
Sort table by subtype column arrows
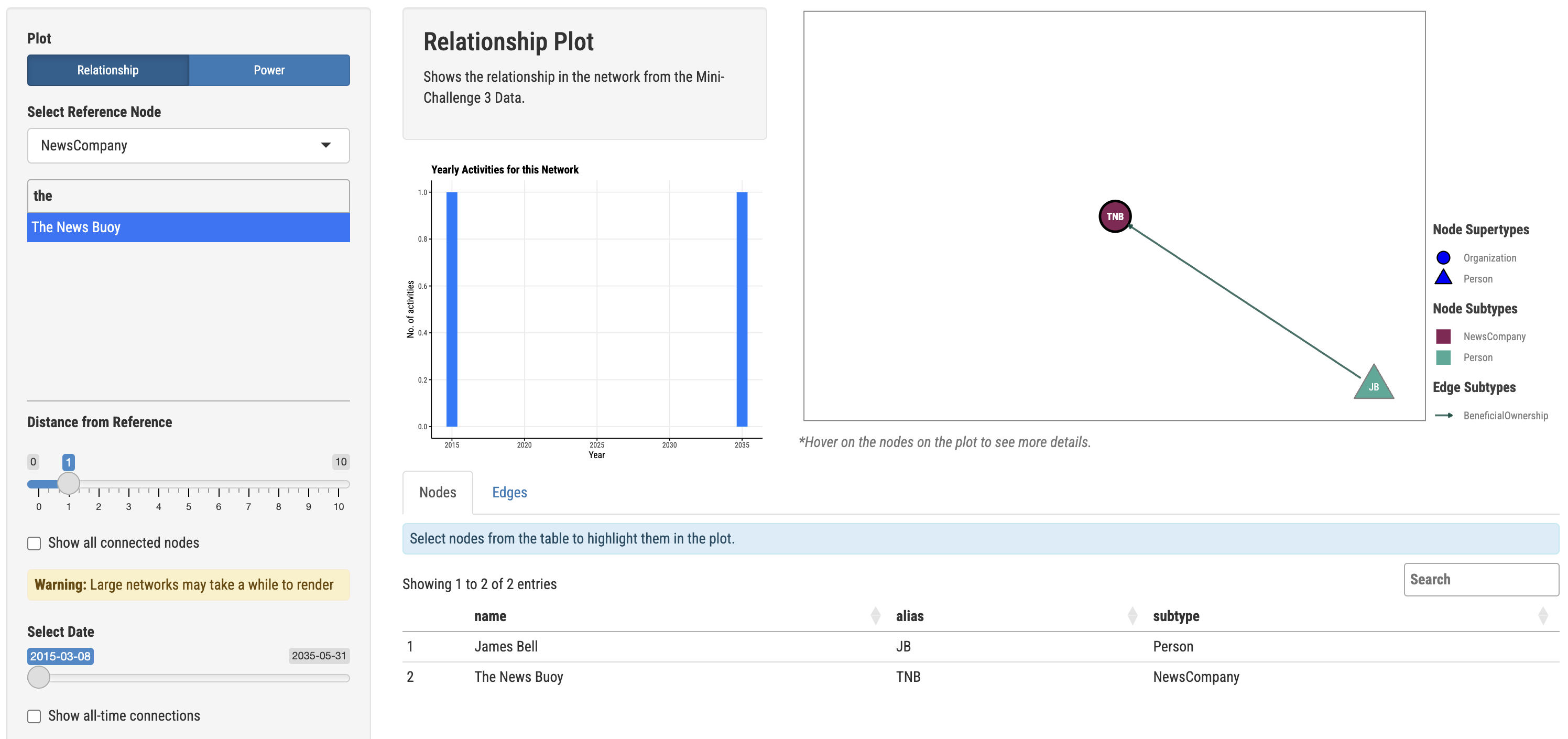[1542, 616]
